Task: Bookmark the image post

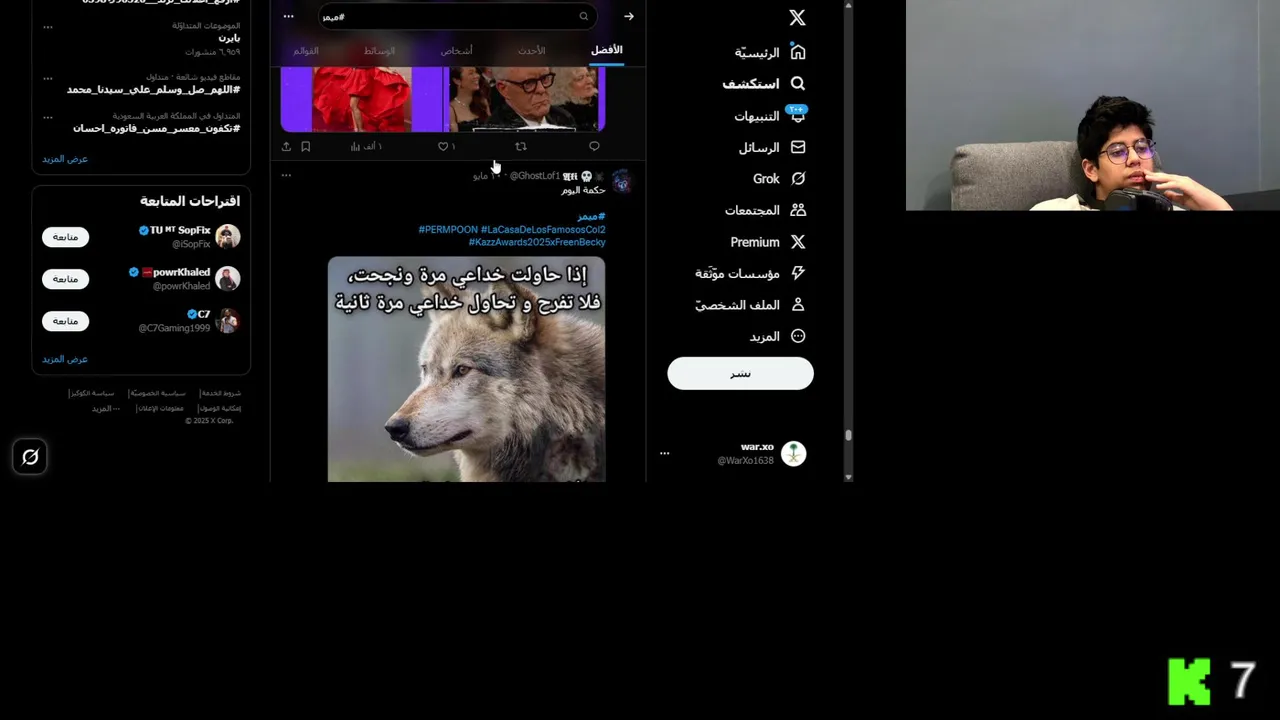Action: (306, 146)
